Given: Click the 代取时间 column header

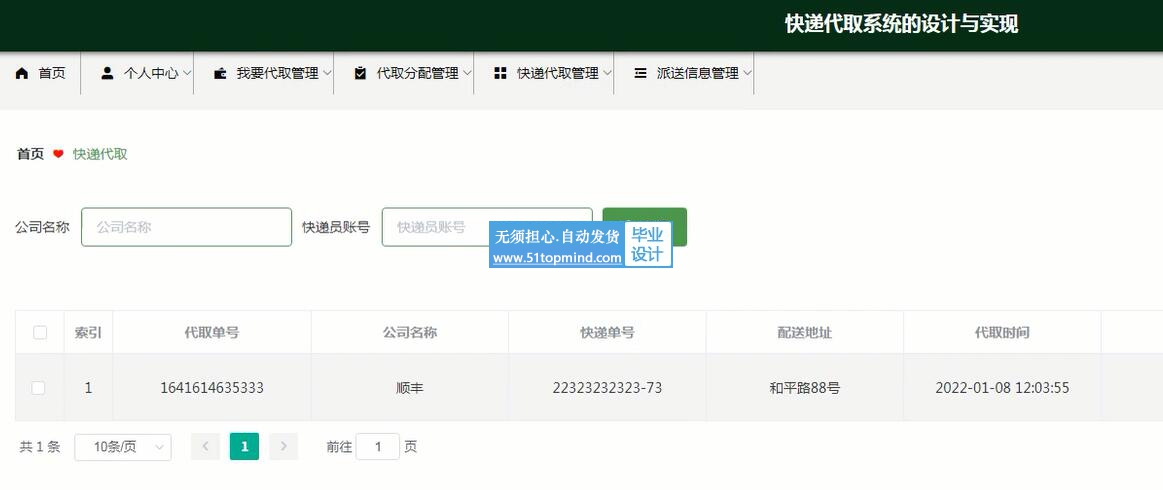Looking at the screenshot, I should point(1002,333).
